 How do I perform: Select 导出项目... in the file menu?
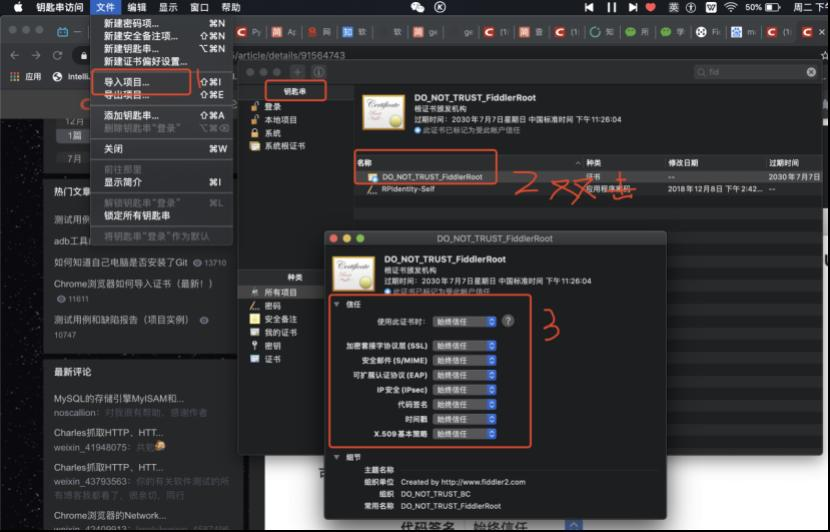162,95
